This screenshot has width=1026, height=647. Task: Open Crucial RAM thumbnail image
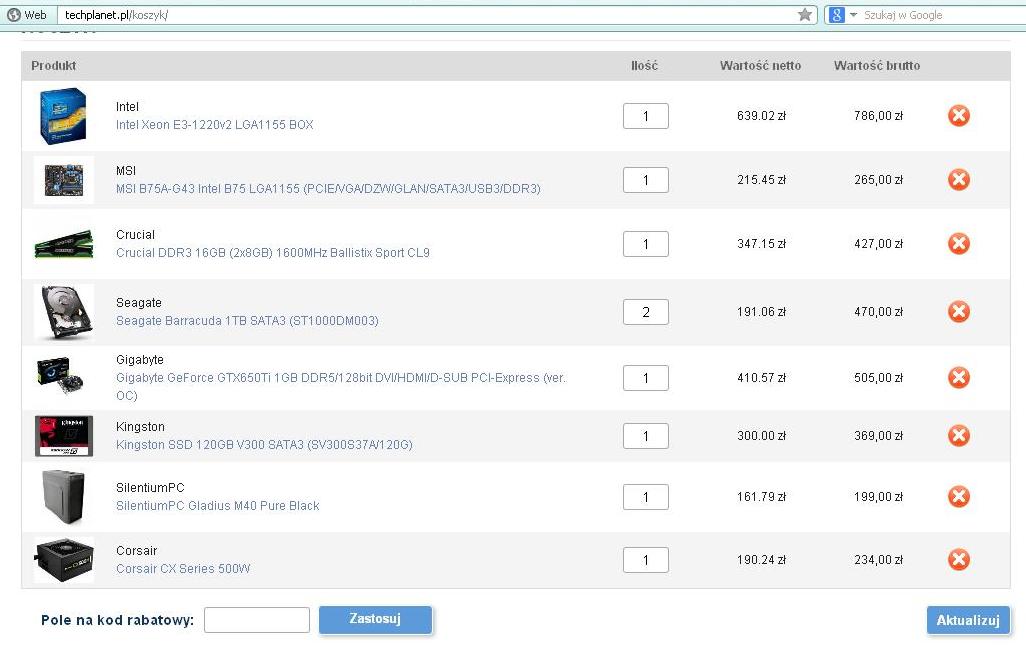63,243
